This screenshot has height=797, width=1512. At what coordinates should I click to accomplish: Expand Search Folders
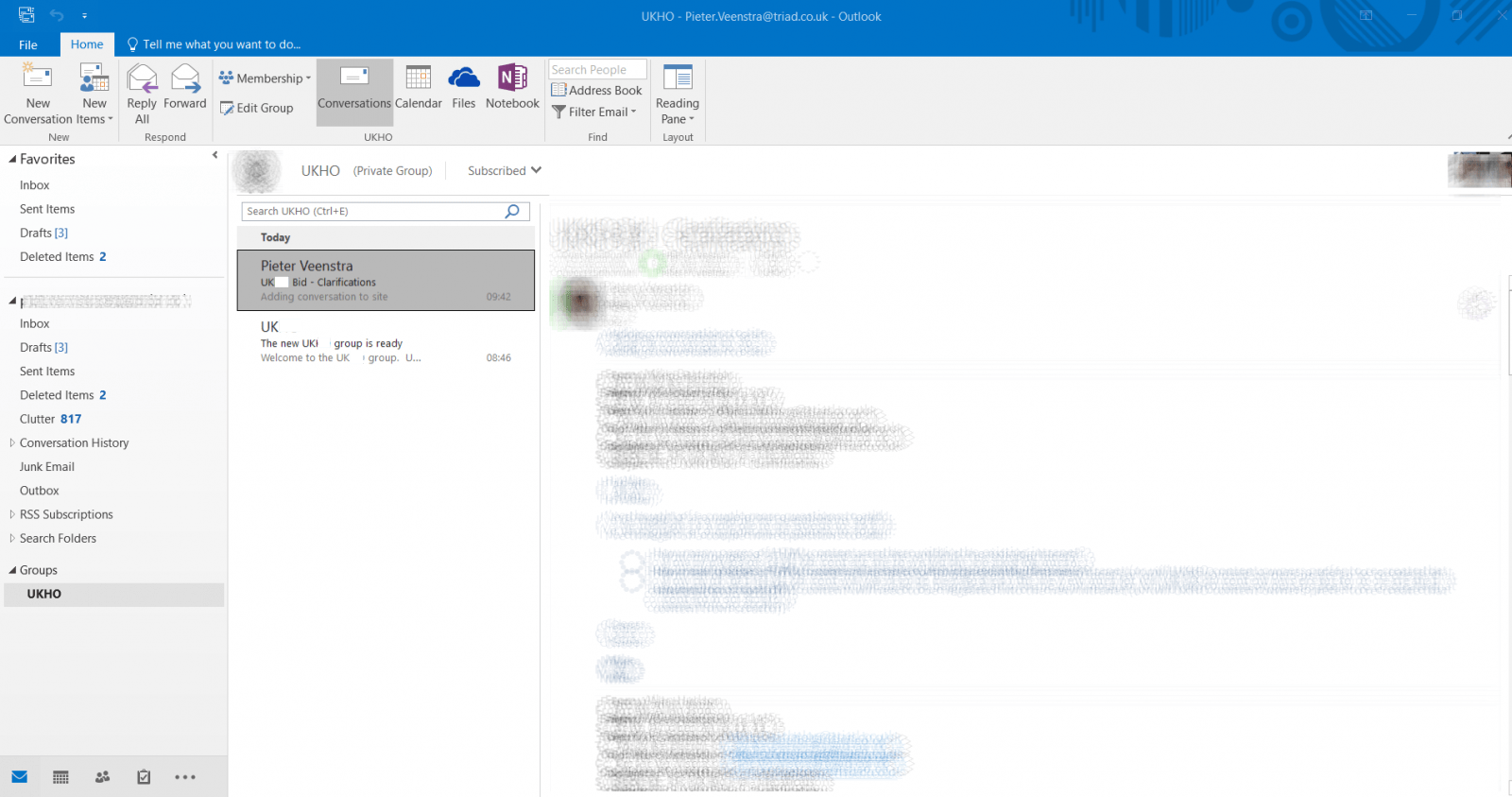click(12, 538)
